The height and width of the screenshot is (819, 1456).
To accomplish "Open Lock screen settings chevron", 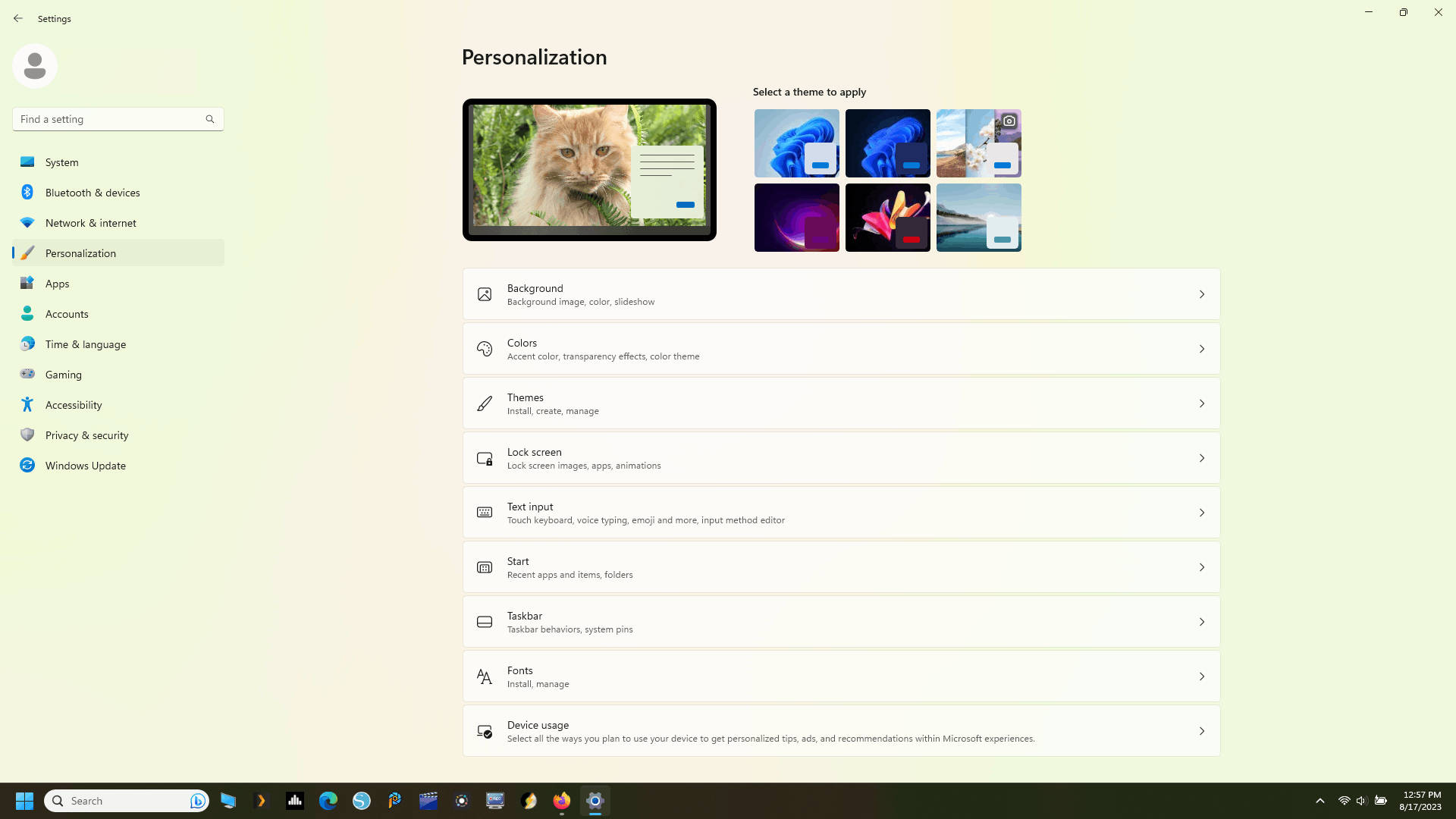I will [1201, 458].
